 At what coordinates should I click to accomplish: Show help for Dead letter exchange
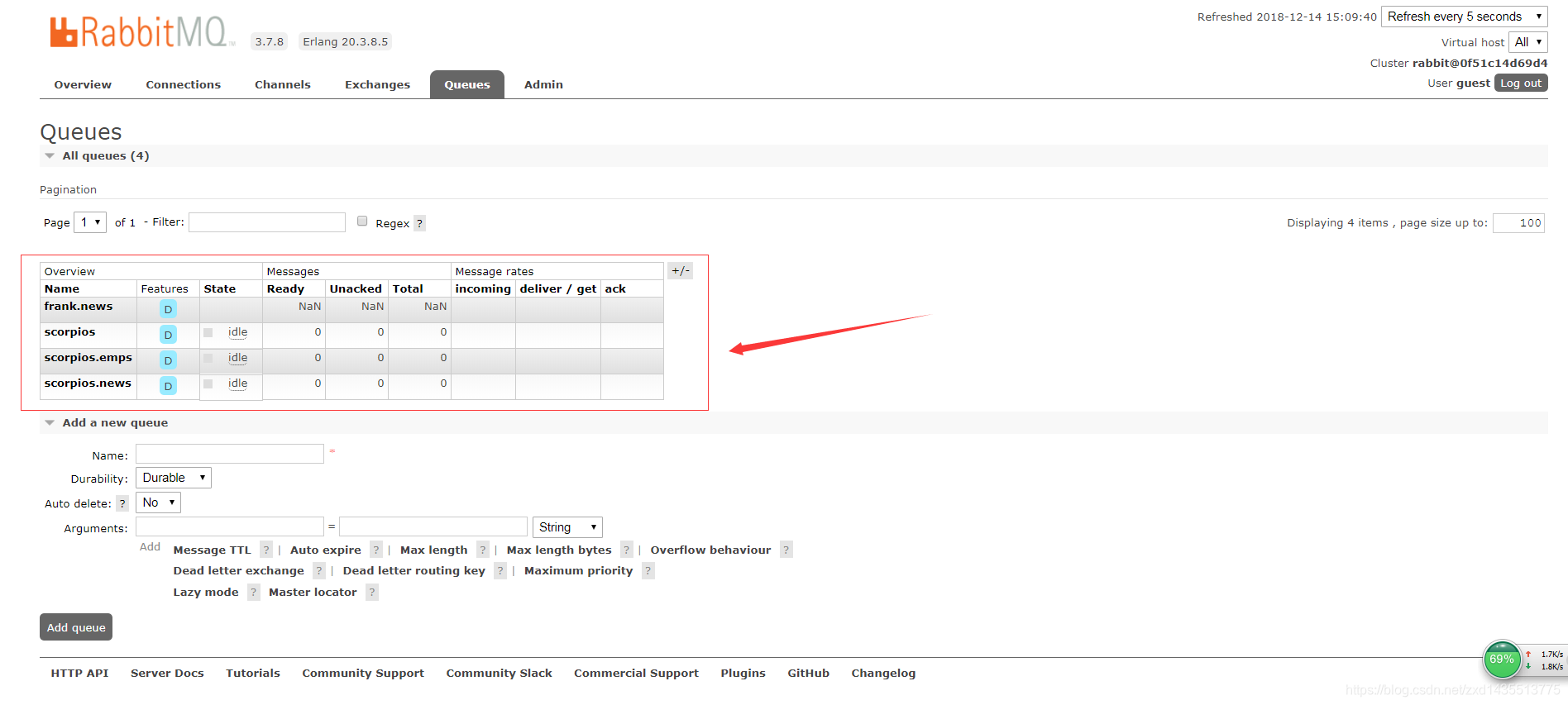click(x=319, y=570)
